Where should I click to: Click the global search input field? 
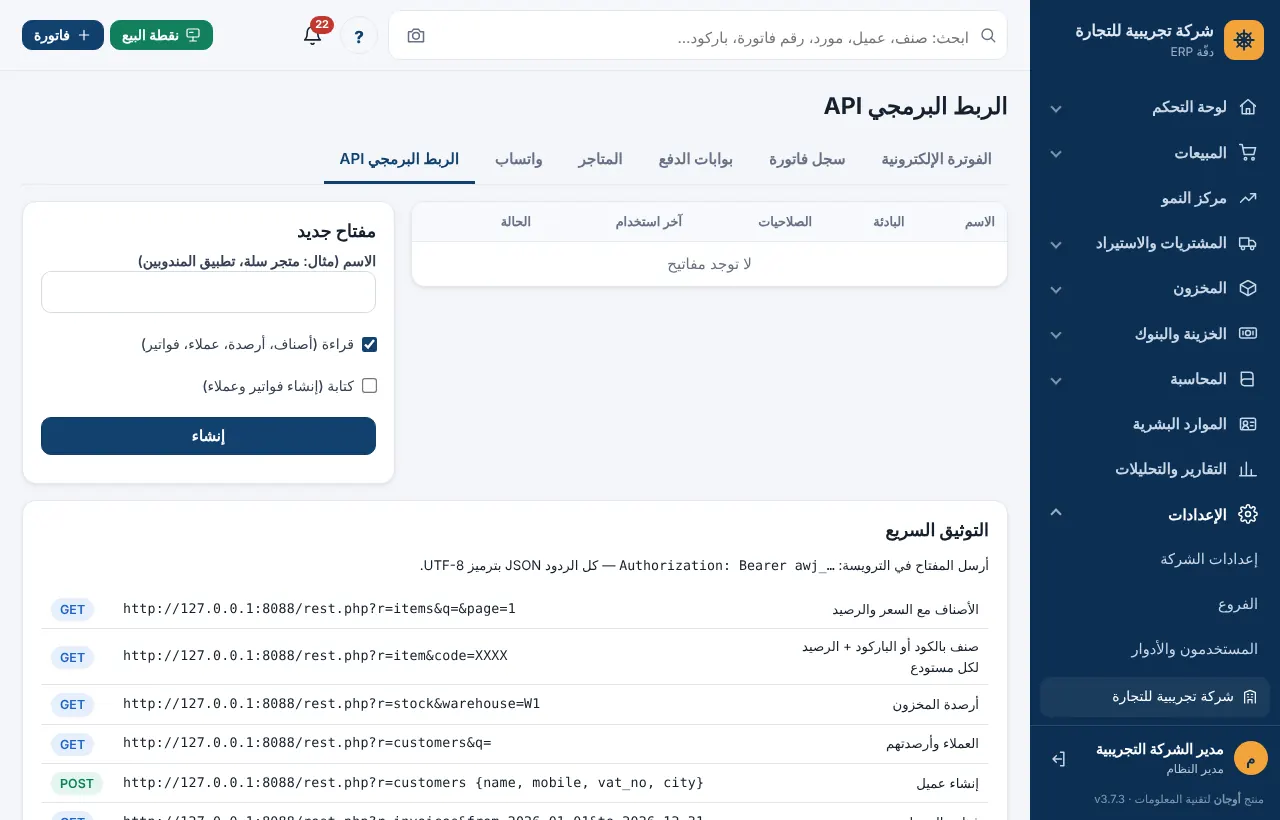point(698,36)
